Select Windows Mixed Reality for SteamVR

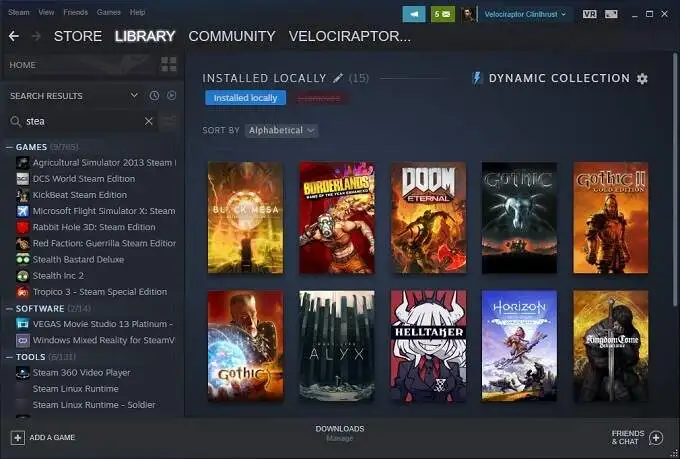(96, 340)
